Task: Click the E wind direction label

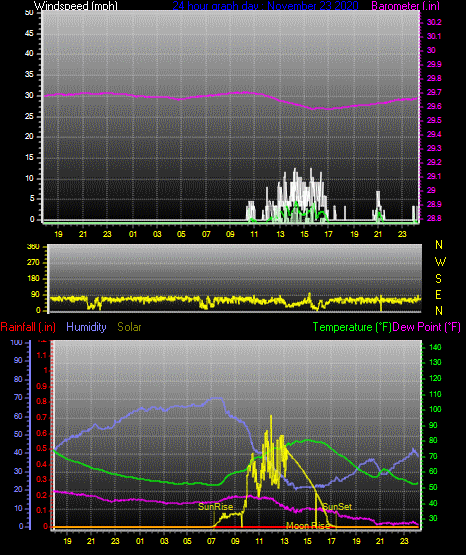Action: 438,295
